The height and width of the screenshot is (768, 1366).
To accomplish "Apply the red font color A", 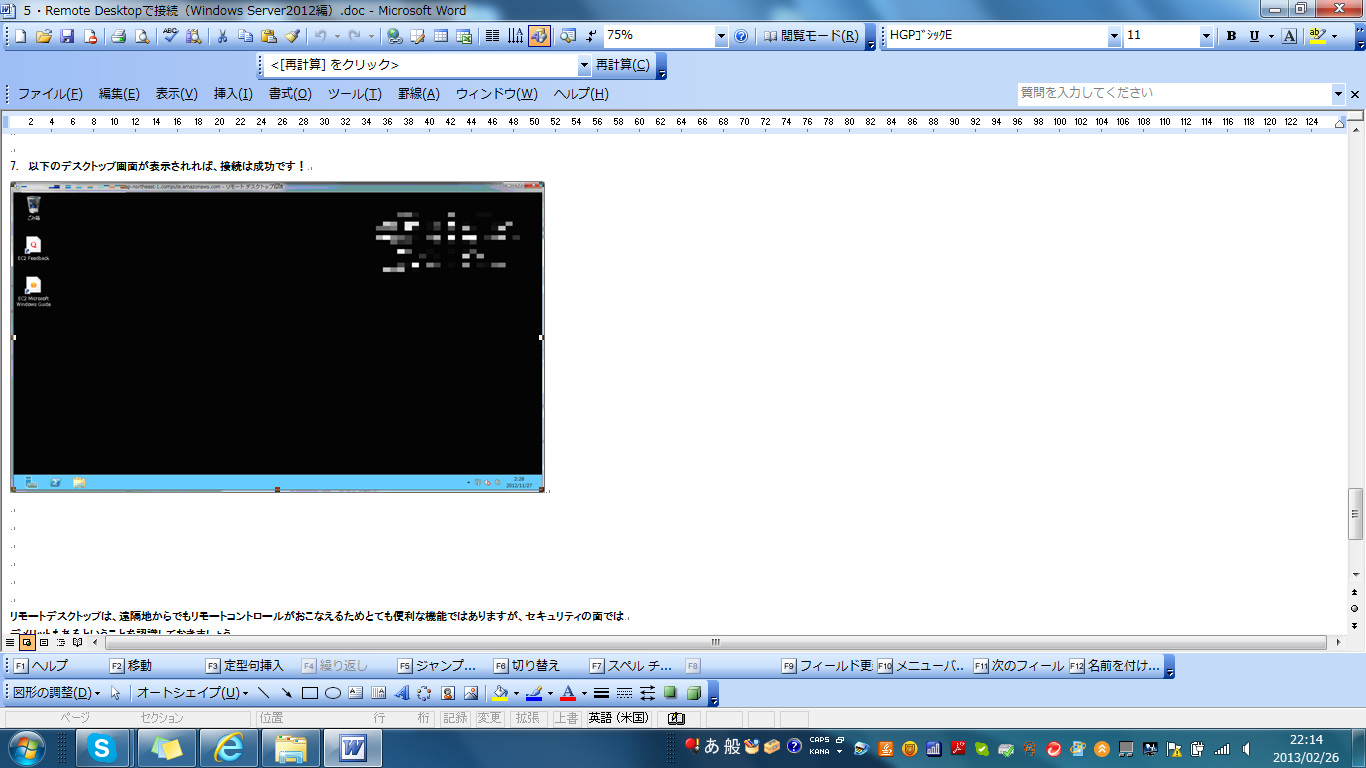I will tap(568, 693).
